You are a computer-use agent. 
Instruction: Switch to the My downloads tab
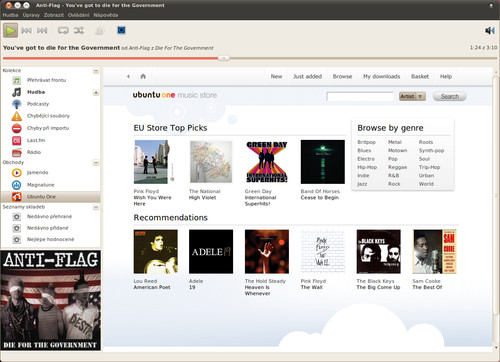(x=381, y=76)
